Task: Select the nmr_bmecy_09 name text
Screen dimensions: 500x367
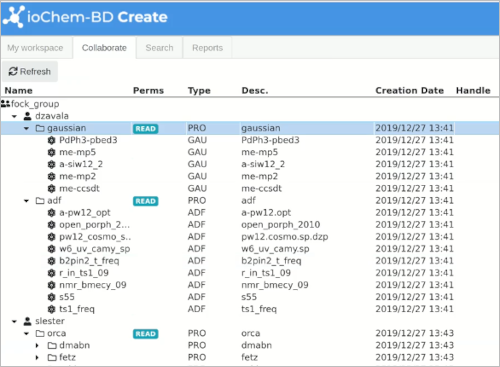Action: point(93,285)
